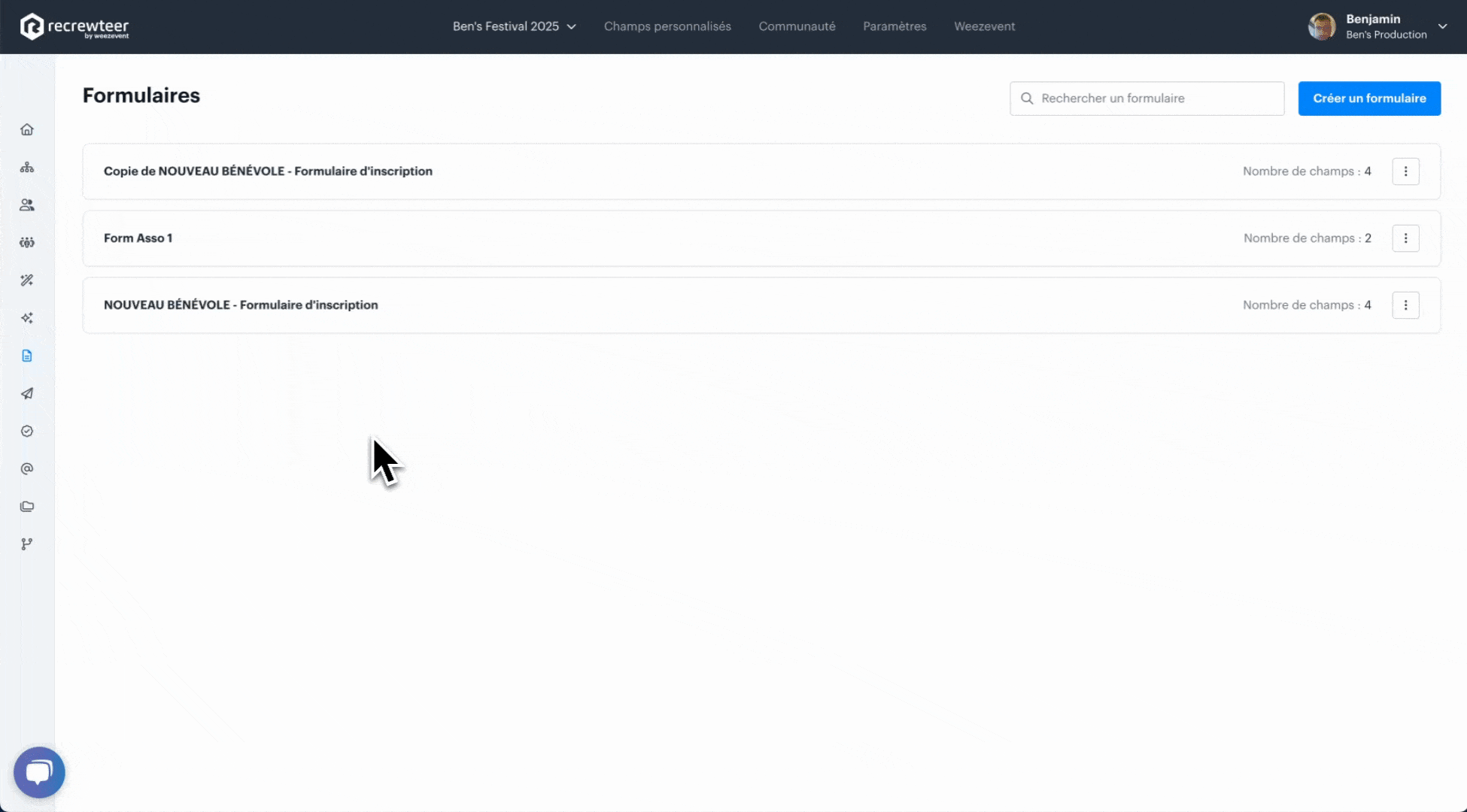Click the dashboard home icon in sidebar
Viewport: 1467px width, 812px height.
[27, 129]
